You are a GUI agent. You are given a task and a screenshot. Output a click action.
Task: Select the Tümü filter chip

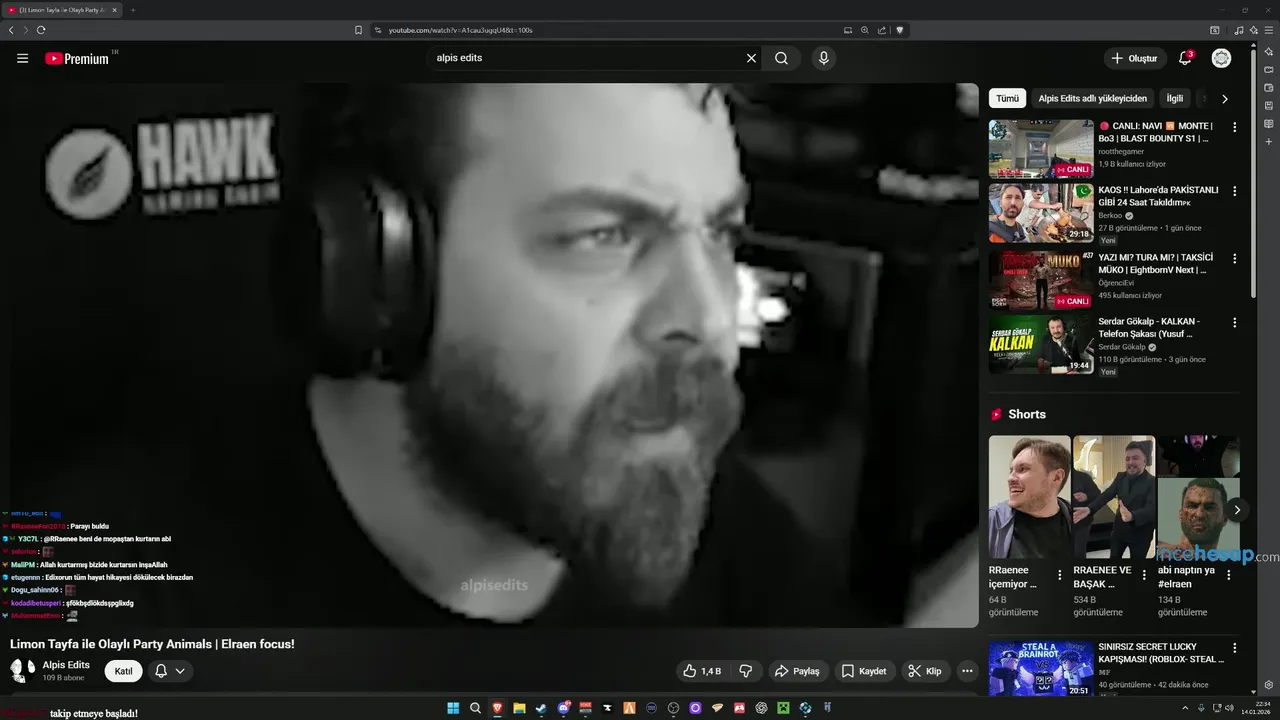[1007, 98]
